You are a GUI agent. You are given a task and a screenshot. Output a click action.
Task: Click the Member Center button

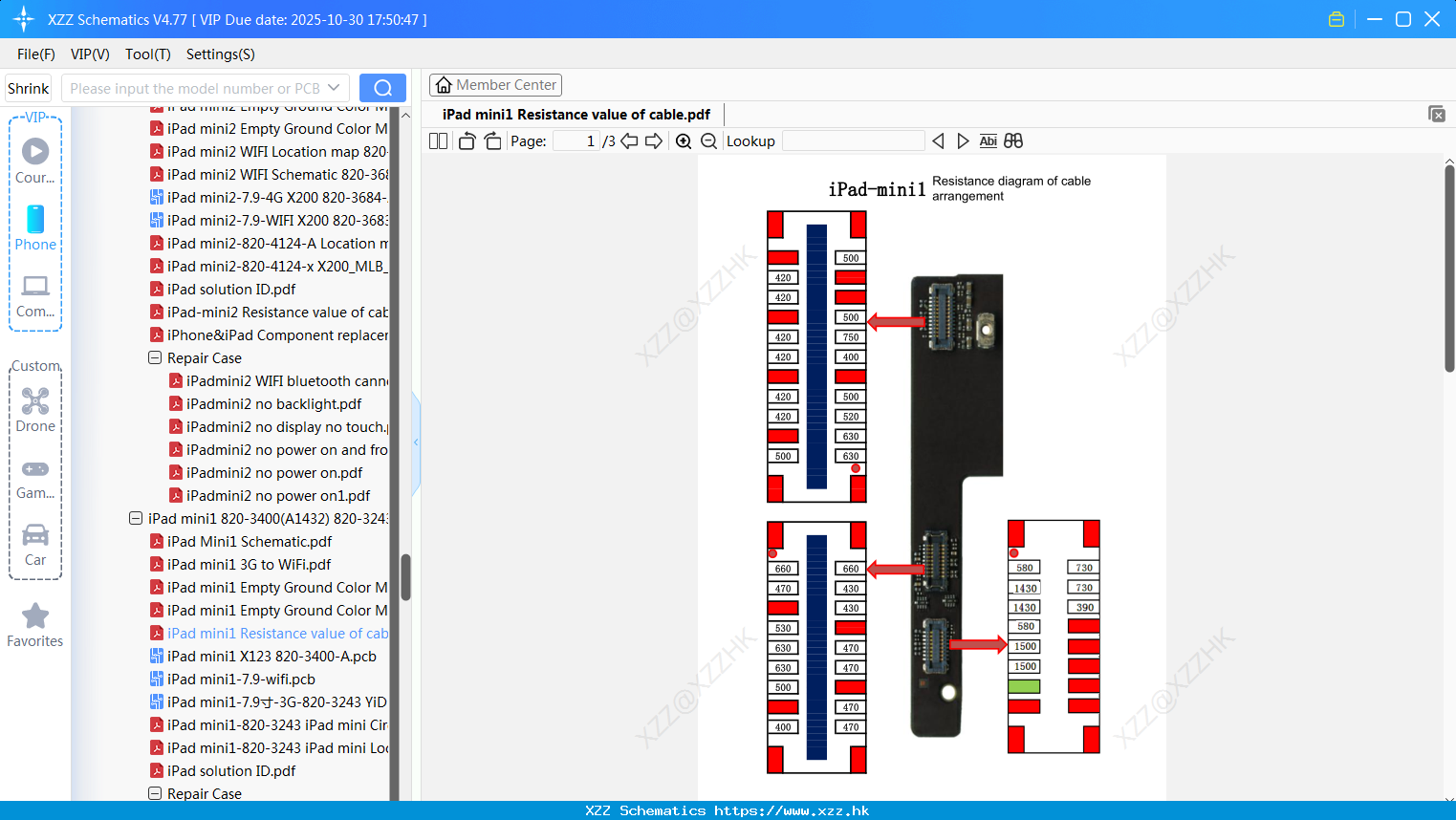(x=495, y=85)
